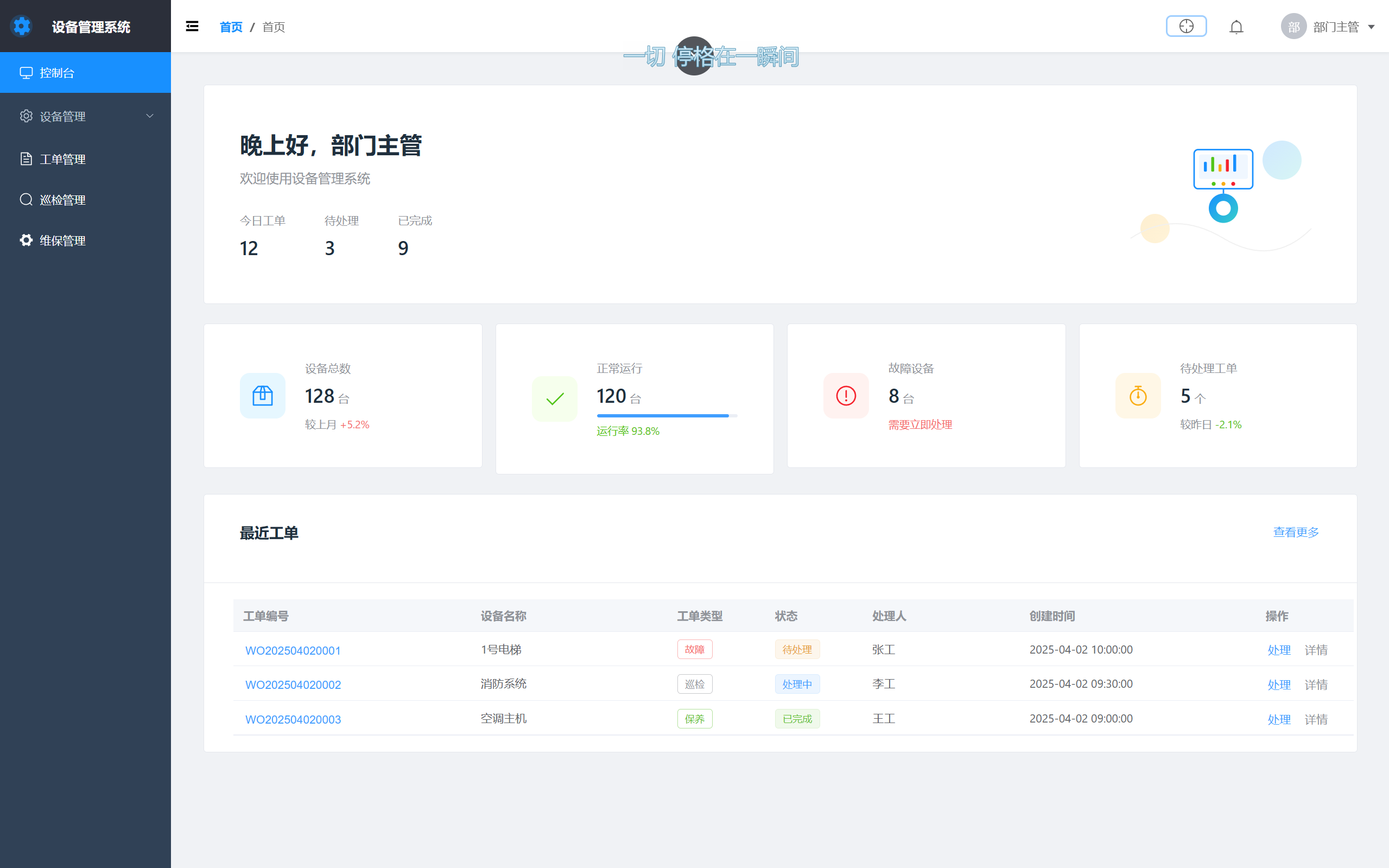Click the notification bell icon

1236,27
